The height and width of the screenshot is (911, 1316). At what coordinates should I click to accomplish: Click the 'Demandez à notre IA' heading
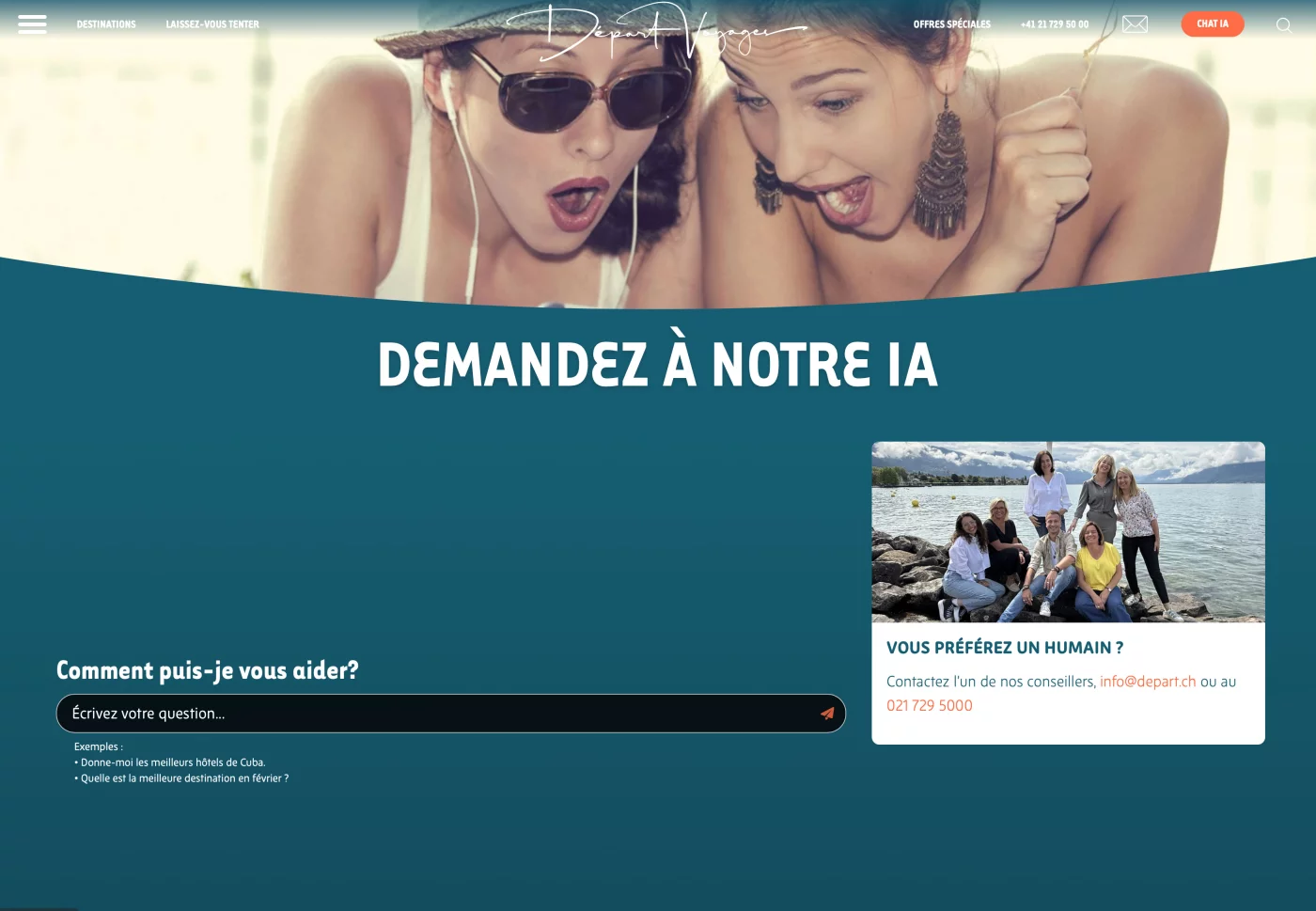point(658,362)
